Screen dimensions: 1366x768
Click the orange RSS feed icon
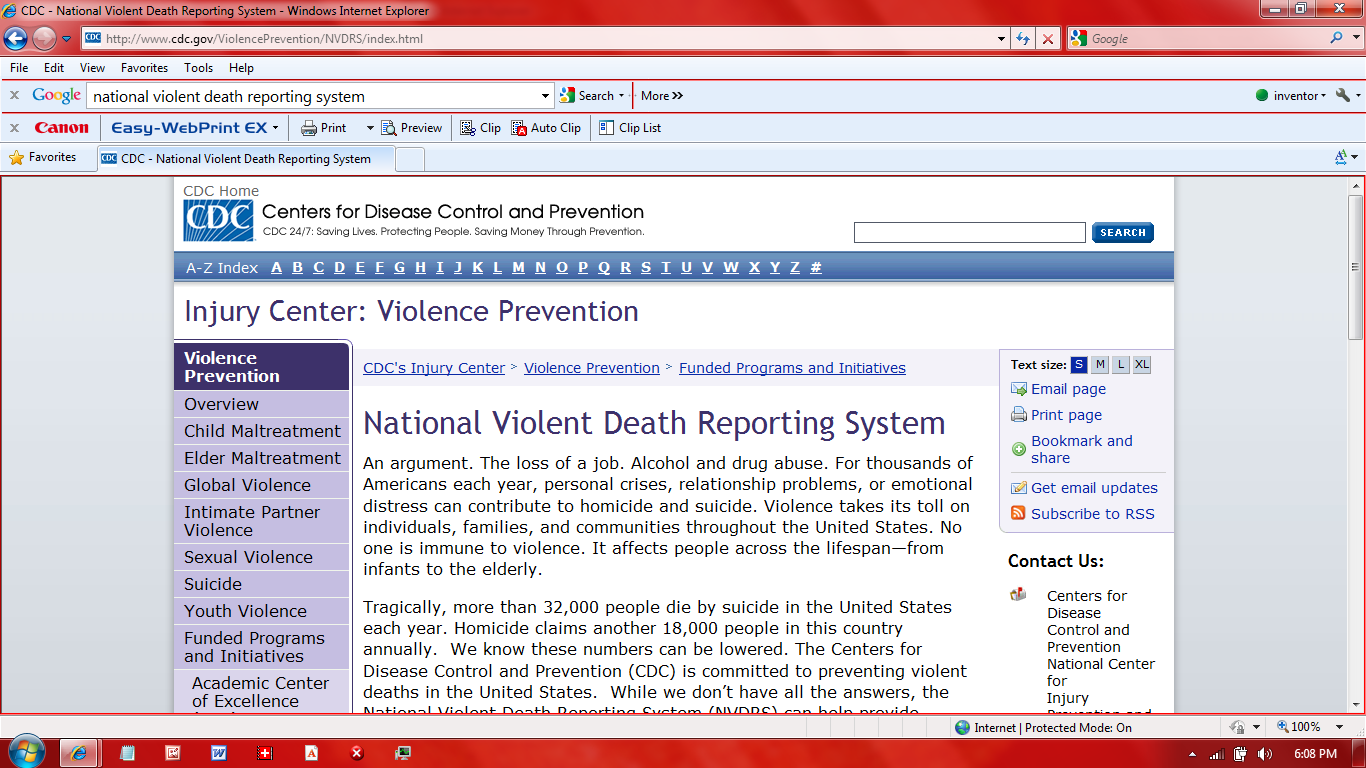[x=1018, y=513]
